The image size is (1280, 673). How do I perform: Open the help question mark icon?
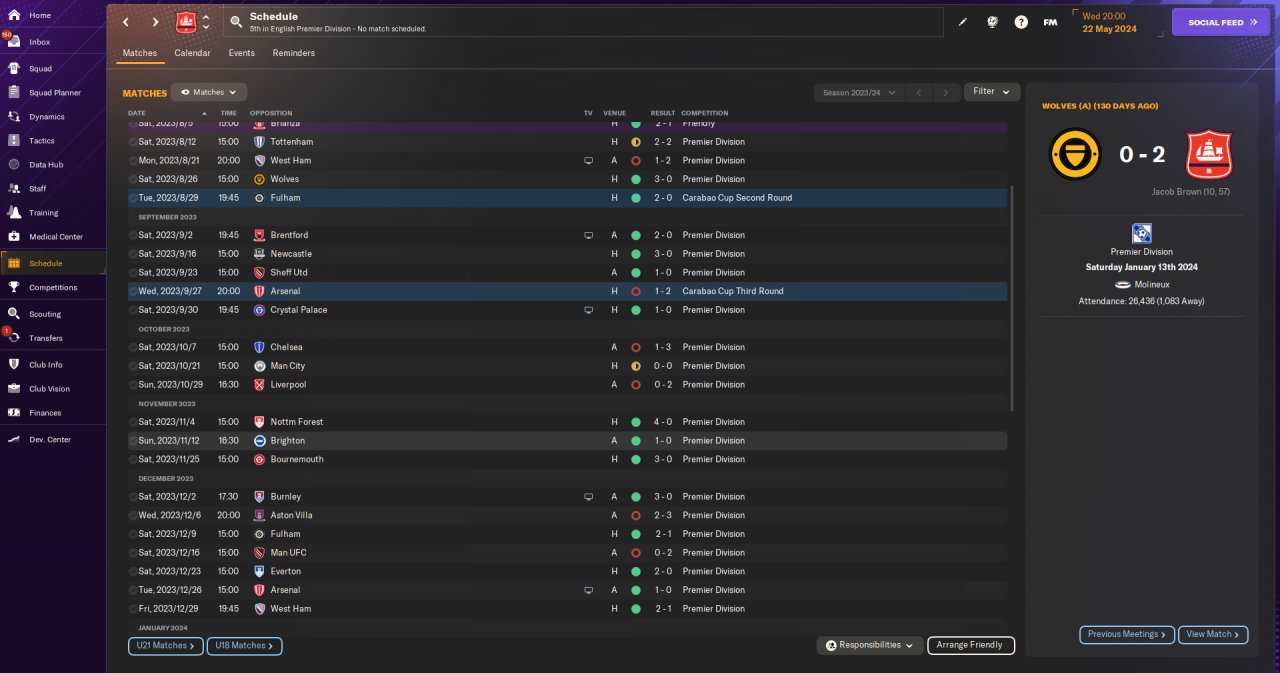click(1021, 21)
